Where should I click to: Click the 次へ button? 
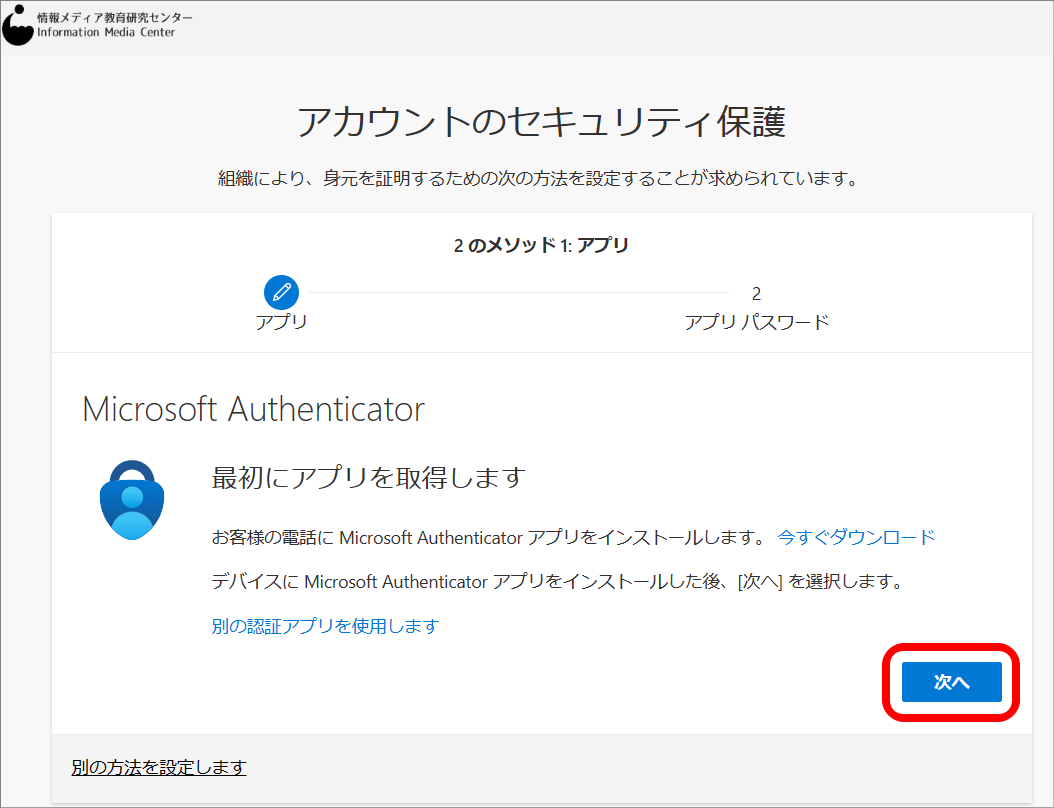pos(951,682)
